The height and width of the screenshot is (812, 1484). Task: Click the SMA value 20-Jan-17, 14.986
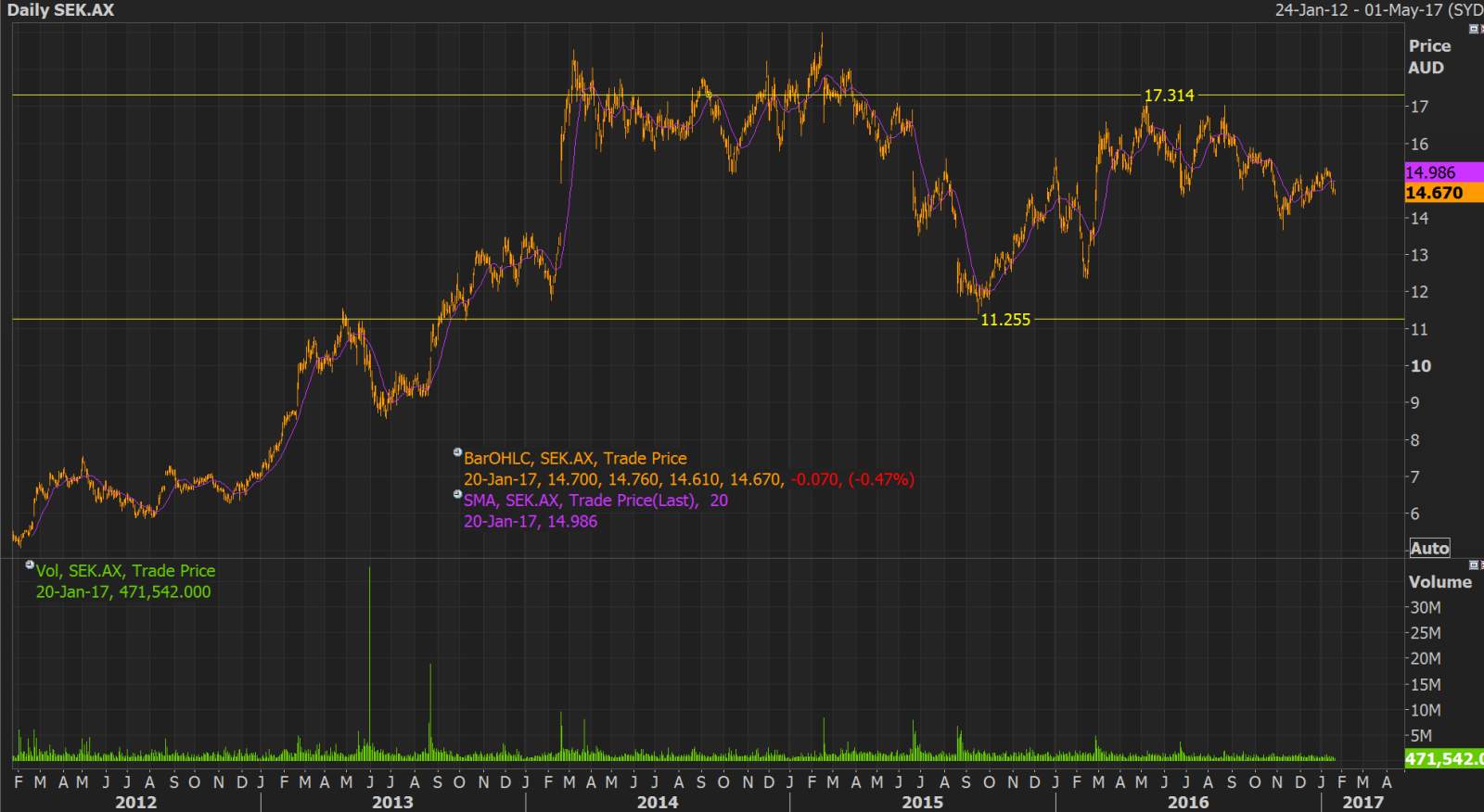pos(531,522)
